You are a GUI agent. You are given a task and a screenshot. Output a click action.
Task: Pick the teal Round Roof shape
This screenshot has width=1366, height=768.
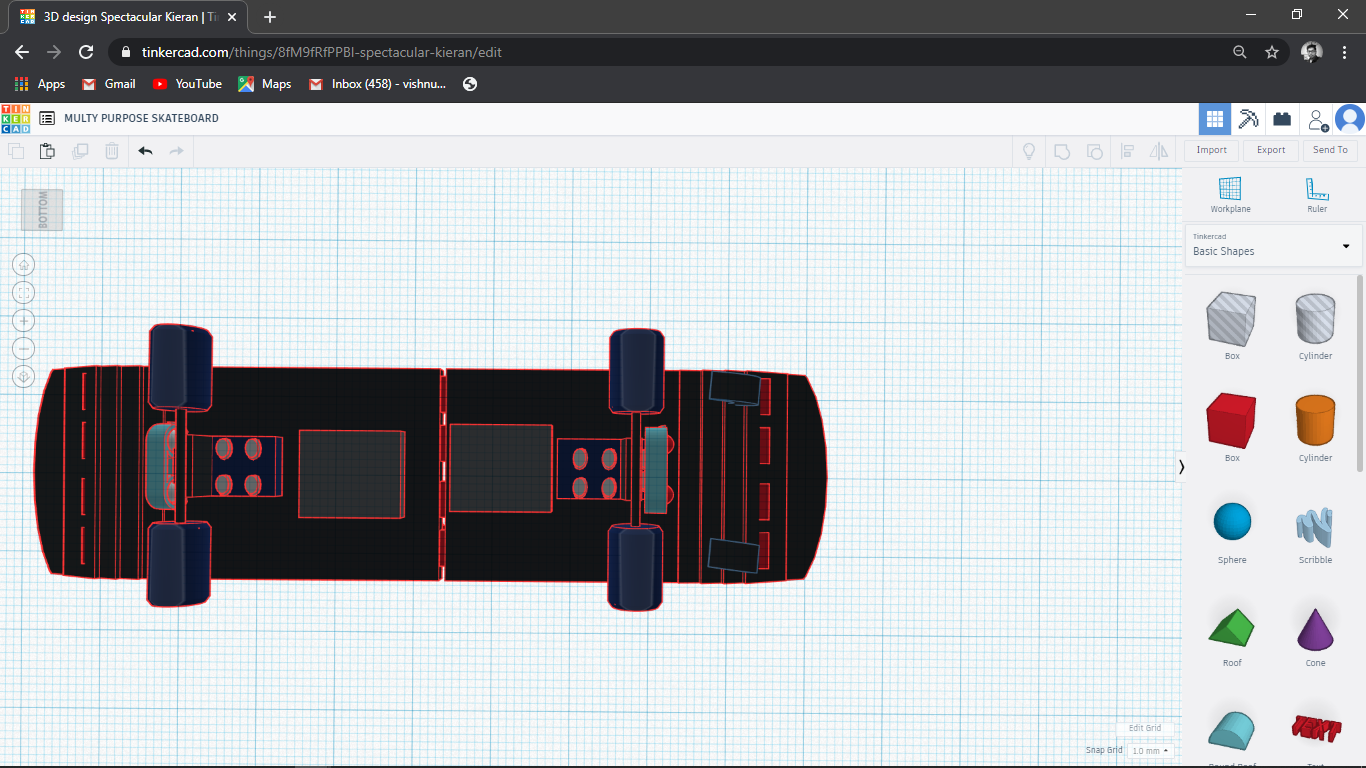1232,730
